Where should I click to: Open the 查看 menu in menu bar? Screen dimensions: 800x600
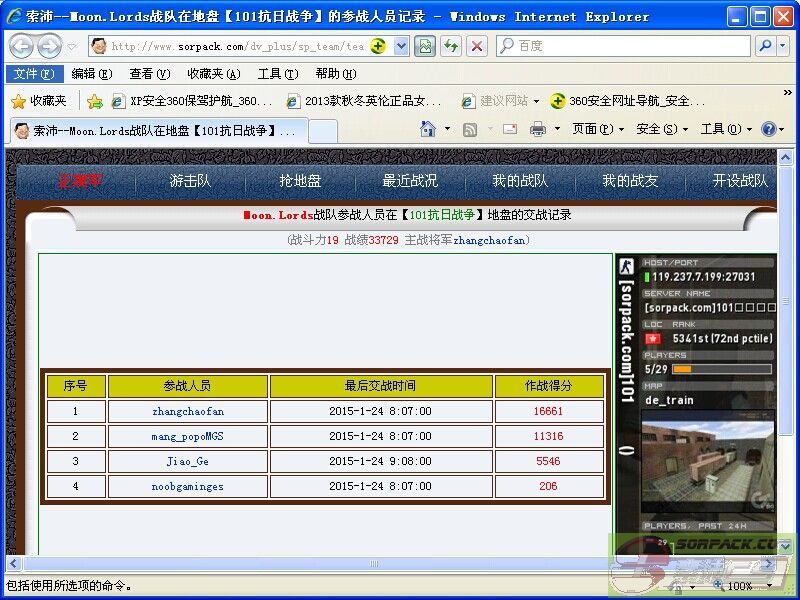[x=149, y=74]
